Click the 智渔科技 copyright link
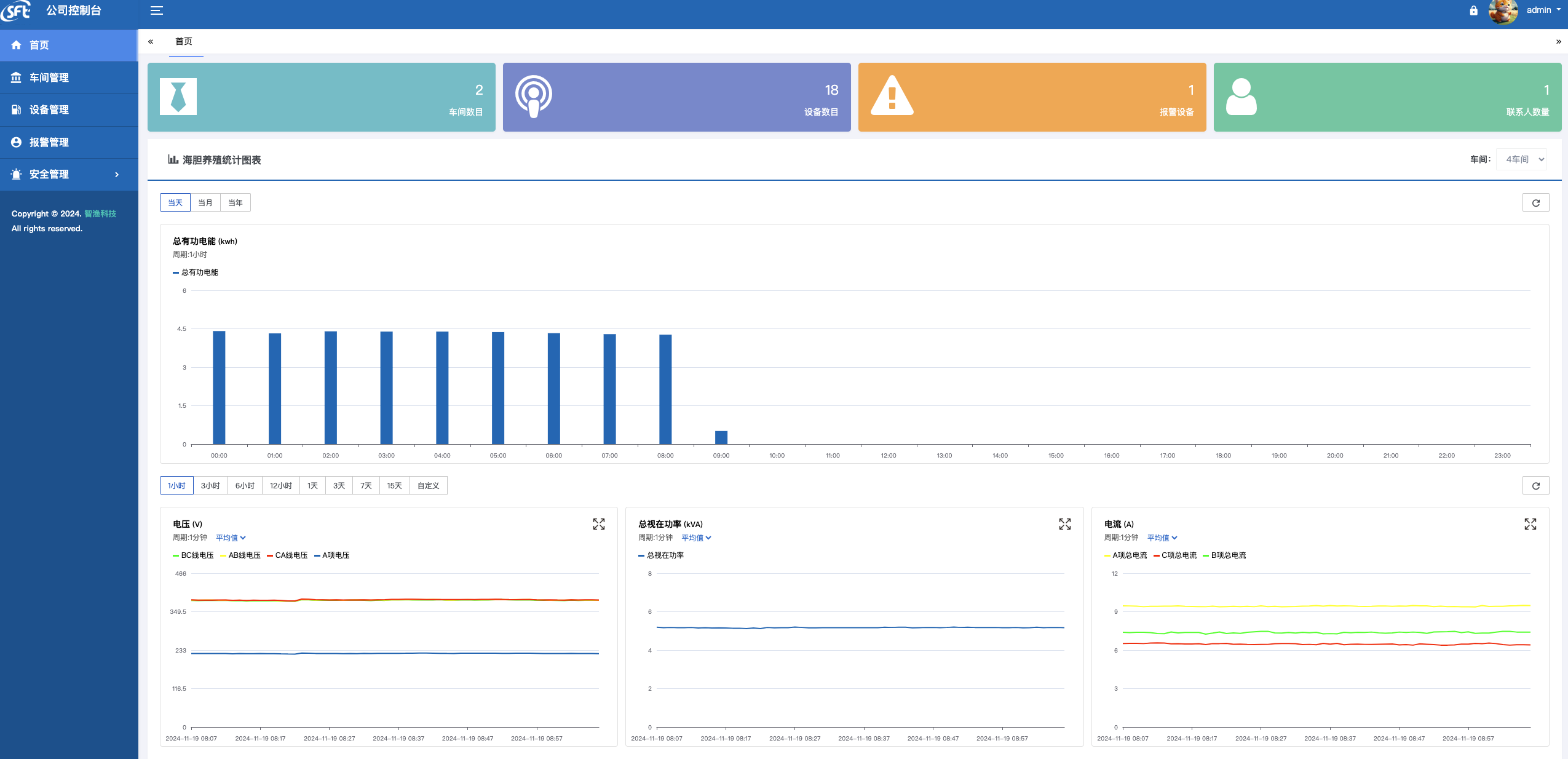1568x759 pixels. (x=100, y=214)
